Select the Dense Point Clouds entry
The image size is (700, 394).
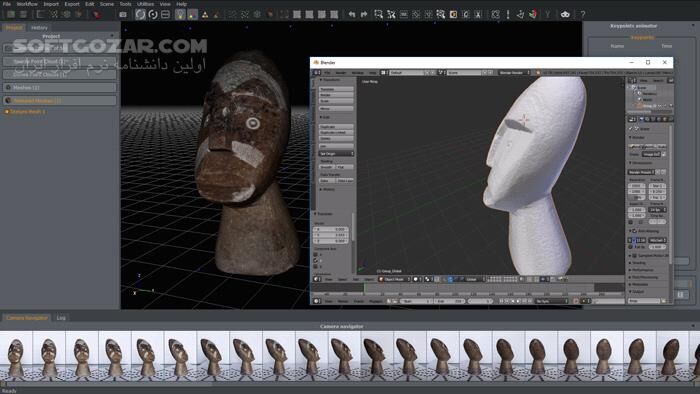coord(59,75)
